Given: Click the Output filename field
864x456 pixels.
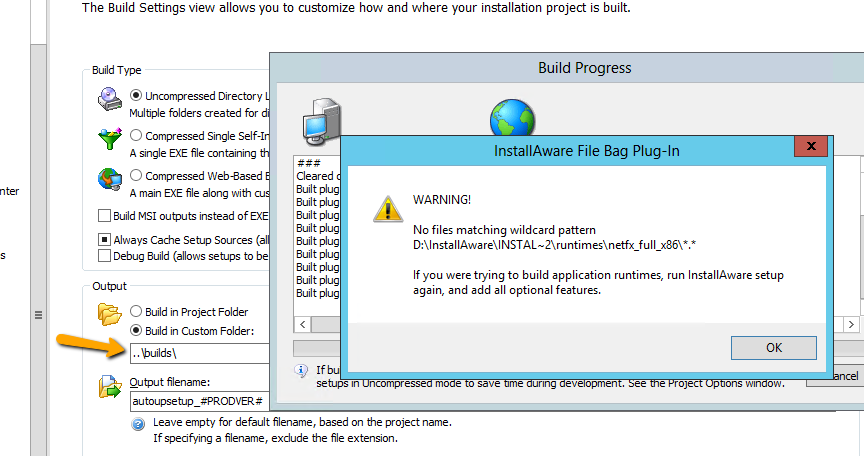Looking at the screenshot, I should click(x=199, y=401).
